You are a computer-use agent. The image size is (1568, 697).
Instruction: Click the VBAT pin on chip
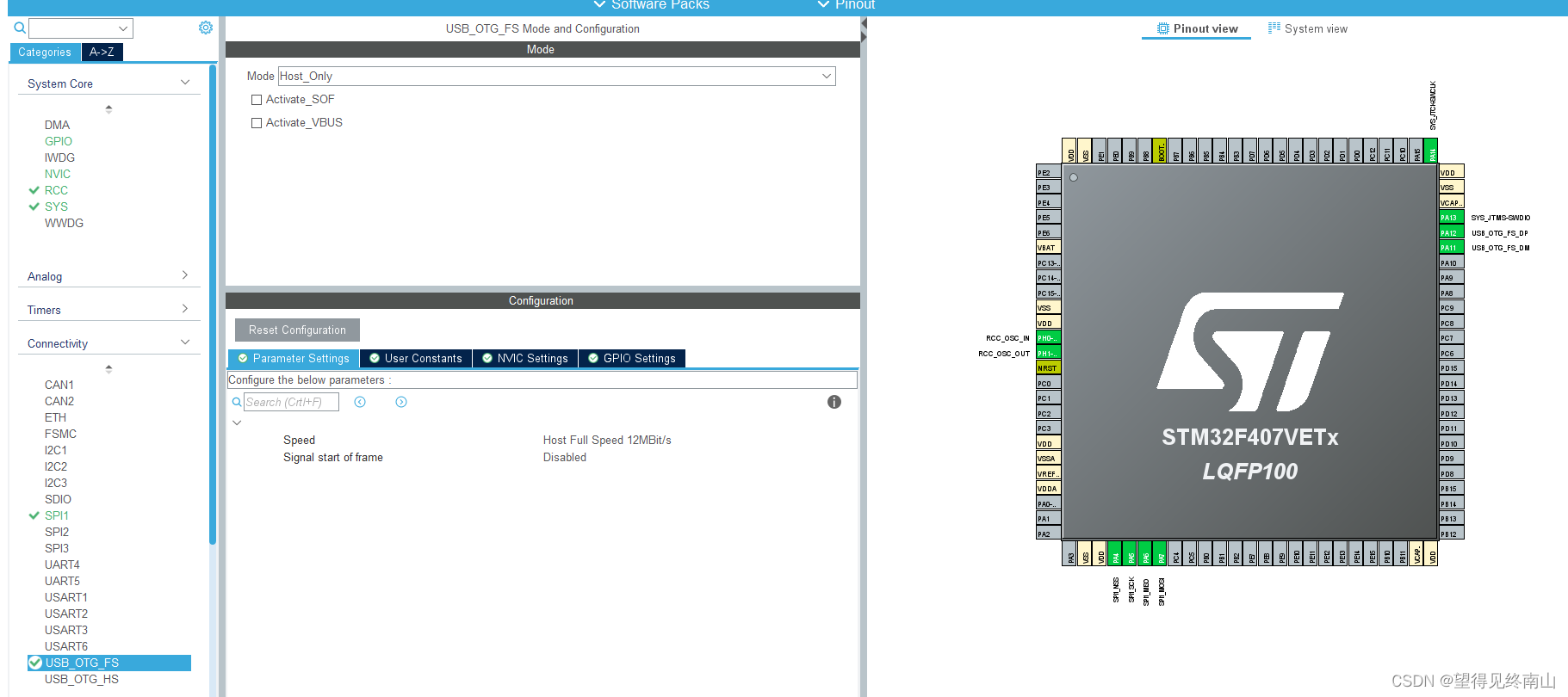pyautogui.click(x=1048, y=248)
